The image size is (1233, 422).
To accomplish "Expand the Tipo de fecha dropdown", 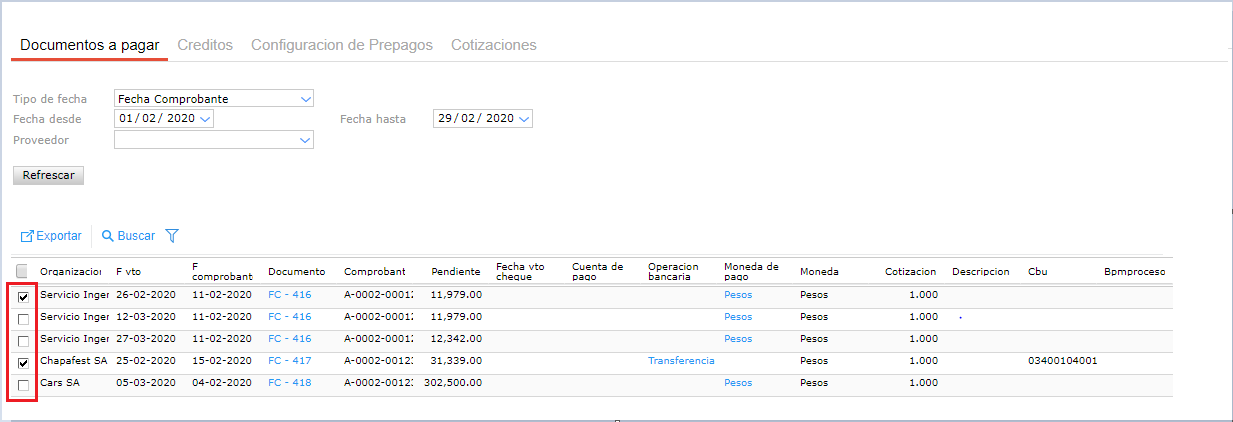I will point(305,99).
